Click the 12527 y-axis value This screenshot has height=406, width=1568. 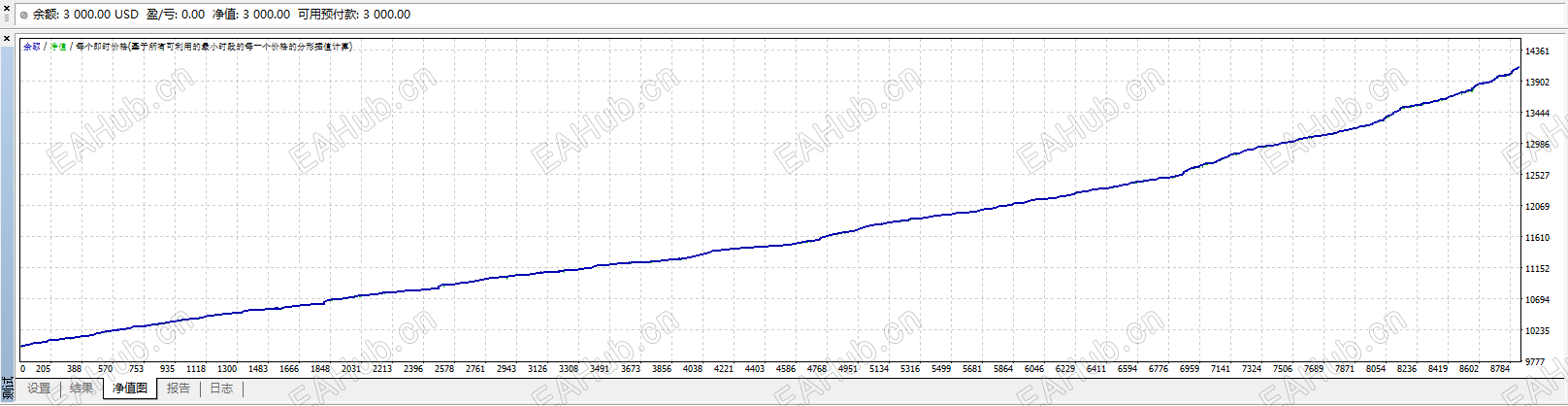pos(1537,176)
